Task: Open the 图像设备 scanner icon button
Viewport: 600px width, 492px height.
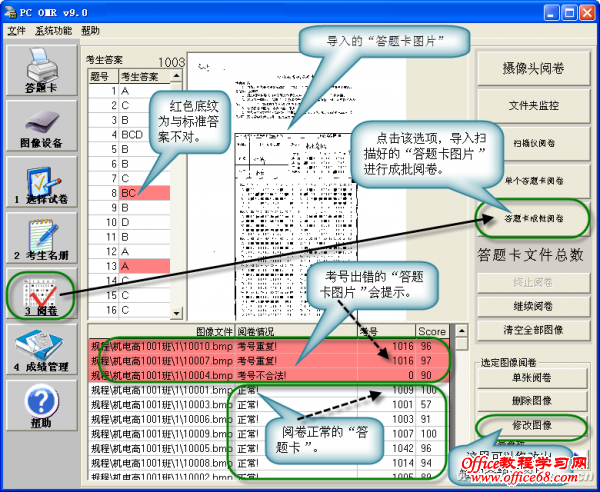Action: coord(41,126)
